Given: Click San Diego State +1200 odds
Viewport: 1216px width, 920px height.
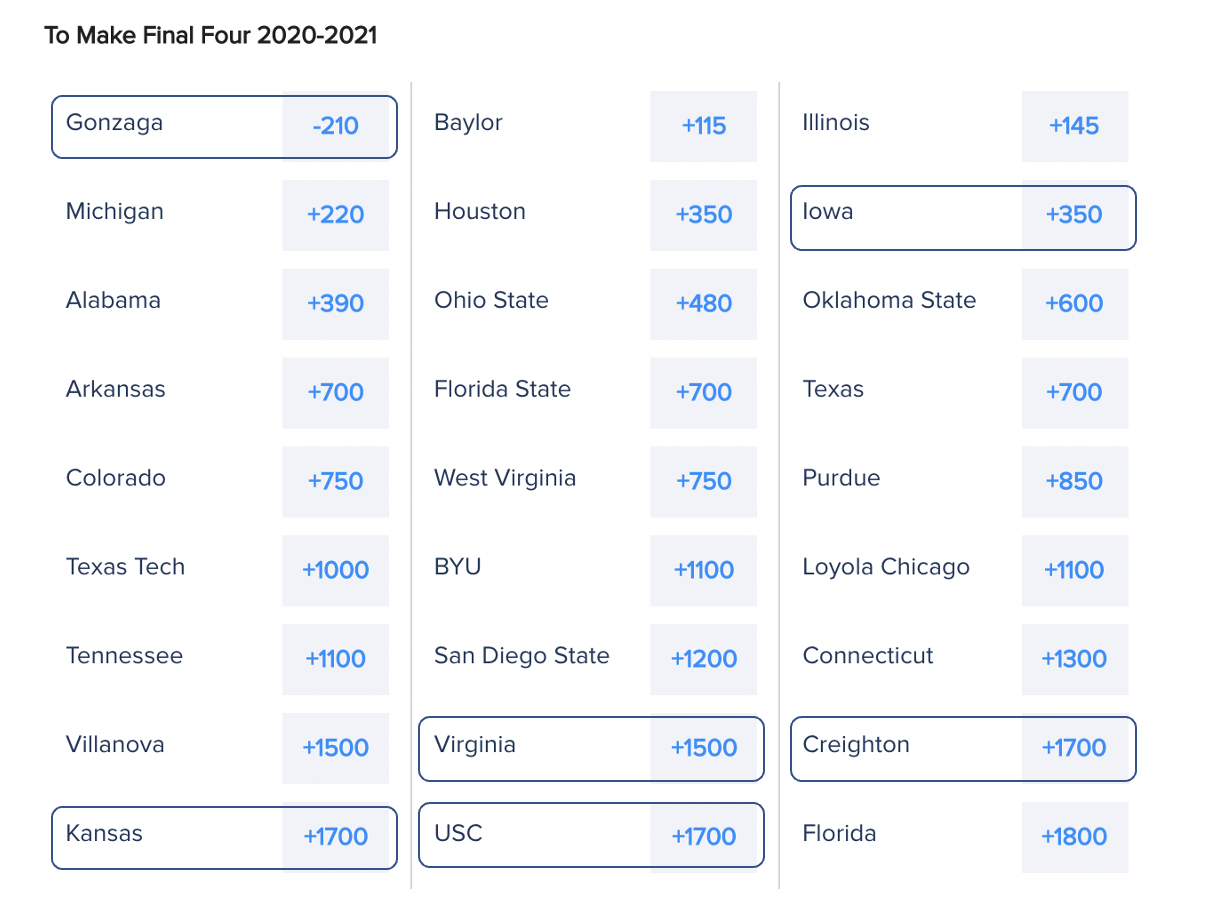Looking at the screenshot, I should 703,660.
